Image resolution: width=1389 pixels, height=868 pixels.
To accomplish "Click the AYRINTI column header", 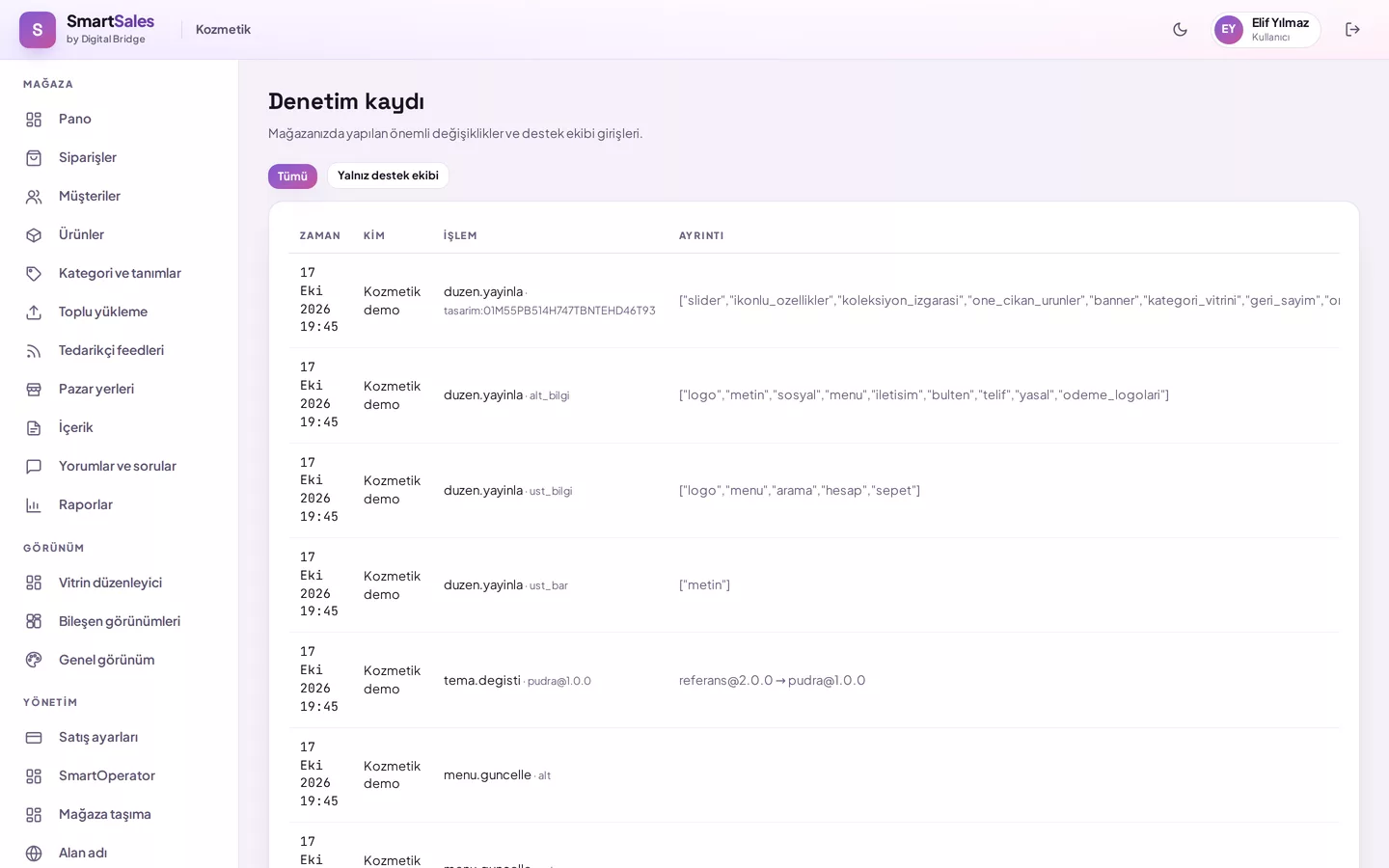I will tap(701, 235).
